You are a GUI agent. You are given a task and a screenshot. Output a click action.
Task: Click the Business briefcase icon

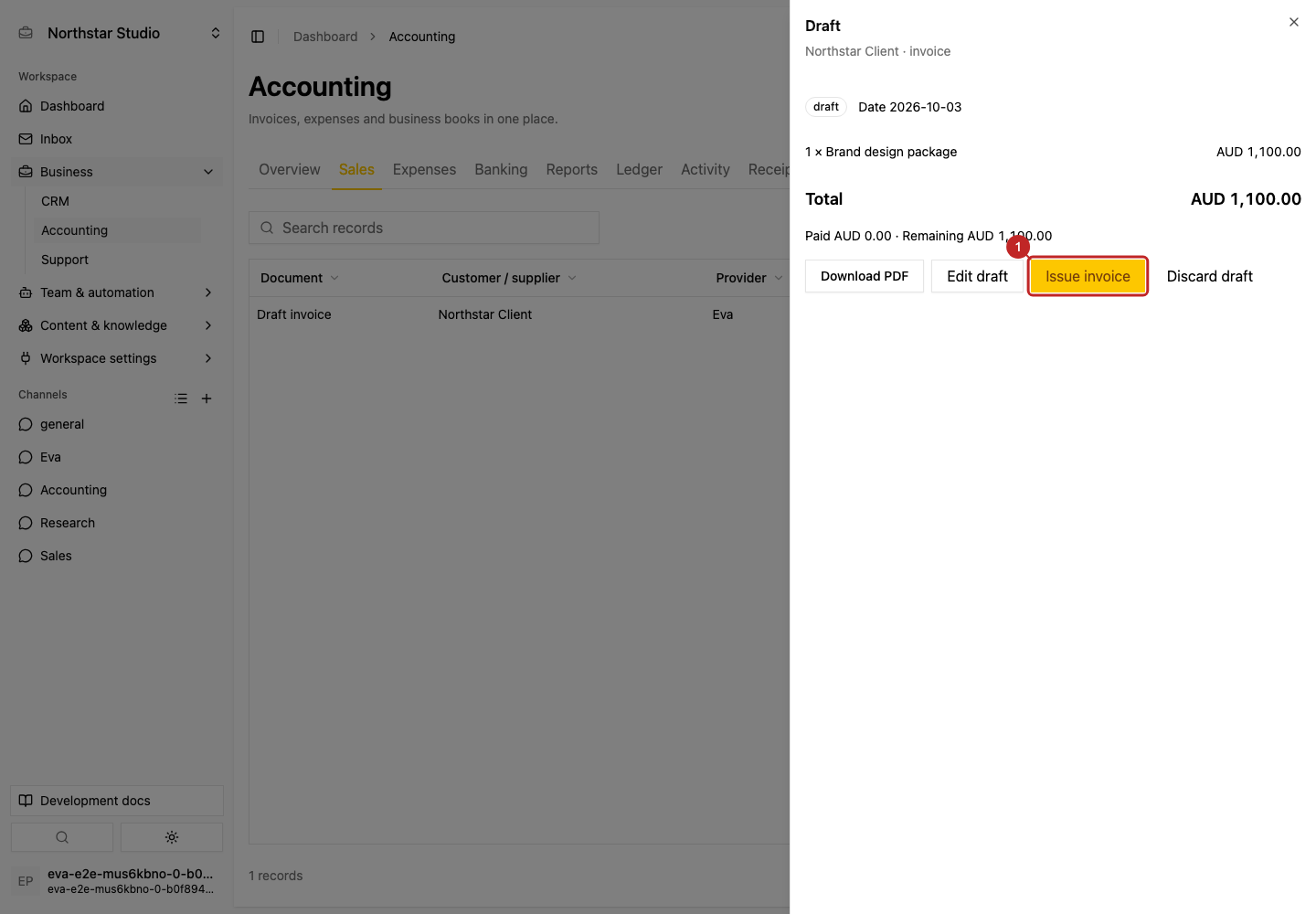click(26, 172)
